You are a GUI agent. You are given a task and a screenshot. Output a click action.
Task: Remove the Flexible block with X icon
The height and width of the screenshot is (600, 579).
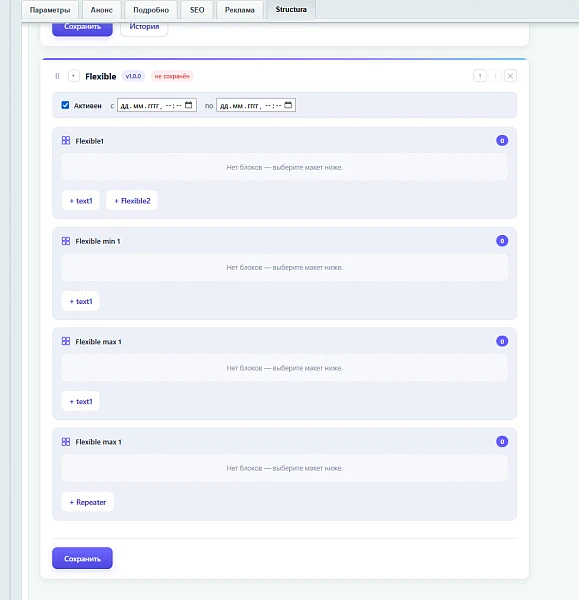click(x=510, y=76)
